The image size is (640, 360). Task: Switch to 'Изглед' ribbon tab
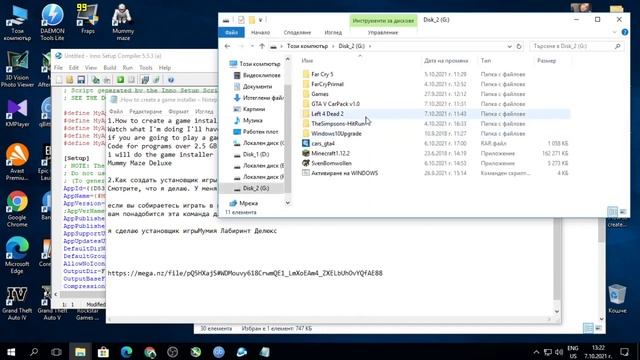tap(333, 32)
